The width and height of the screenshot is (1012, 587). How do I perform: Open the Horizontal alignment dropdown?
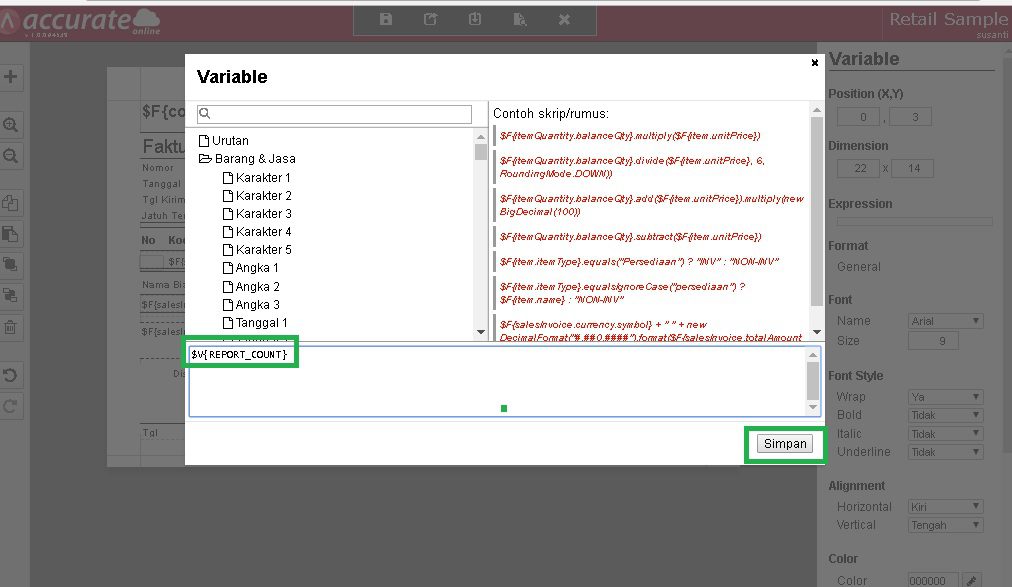click(947, 507)
